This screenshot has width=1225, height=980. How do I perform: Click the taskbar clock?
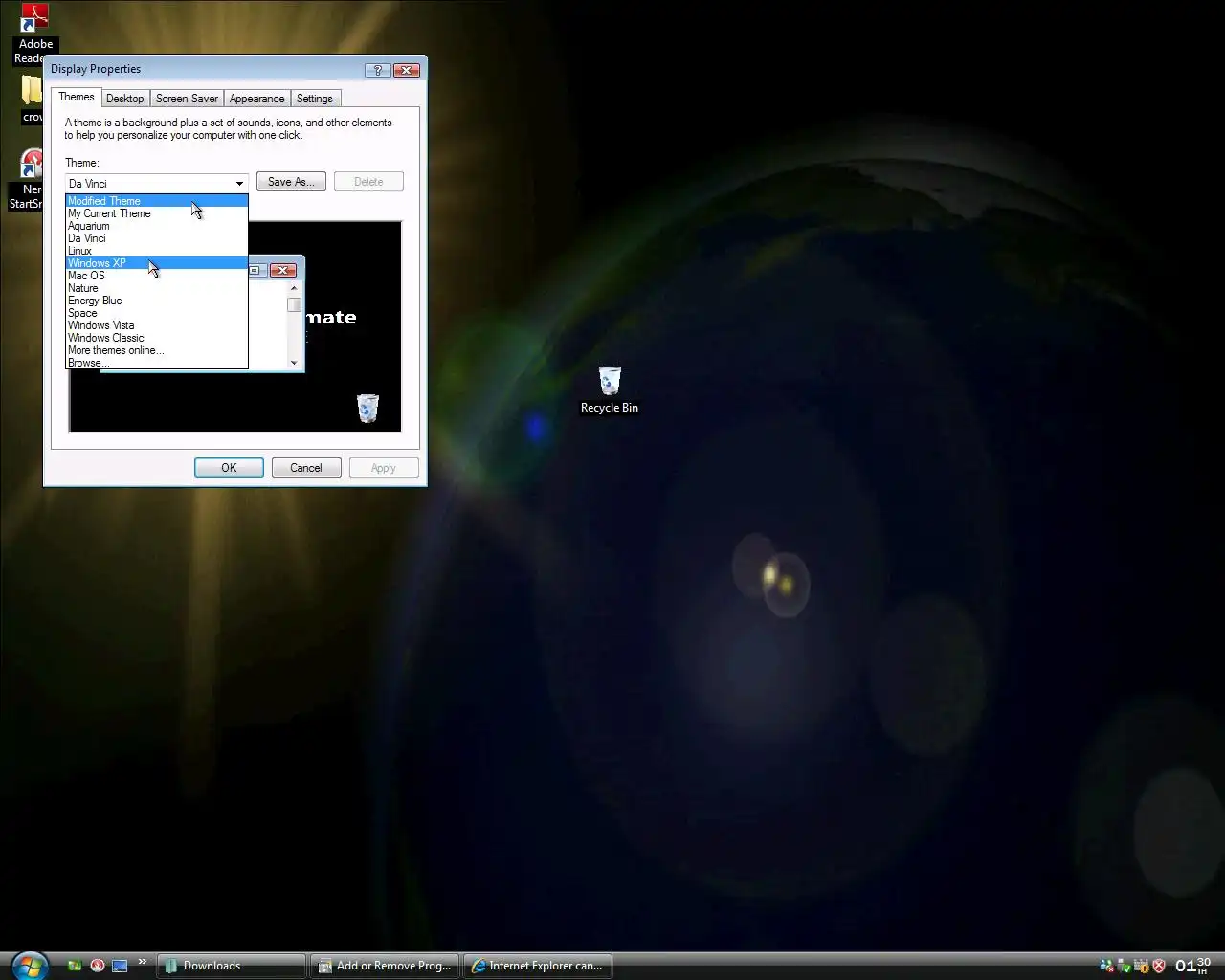coord(1192,965)
